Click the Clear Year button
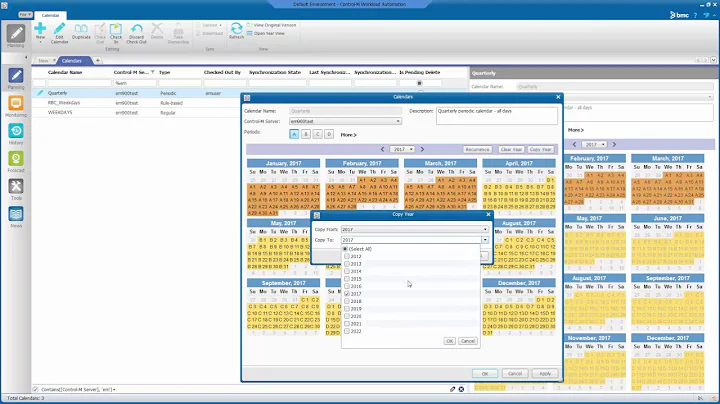Image resolution: width=720 pixels, height=404 pixels. 511,149
